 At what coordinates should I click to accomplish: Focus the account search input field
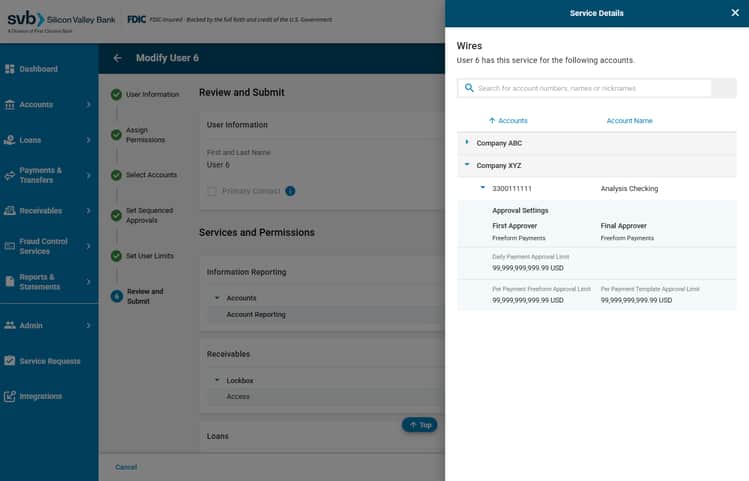pos(584,88)
